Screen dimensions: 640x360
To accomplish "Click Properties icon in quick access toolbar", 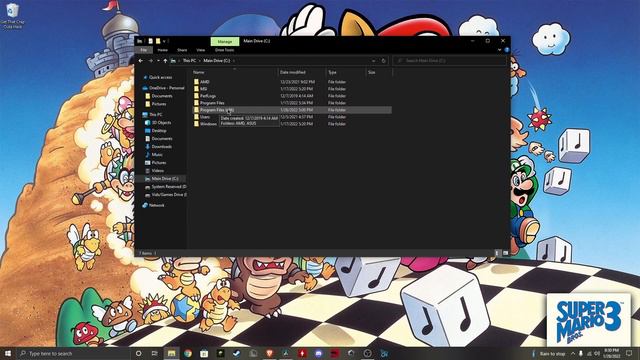I will point(151,41).
